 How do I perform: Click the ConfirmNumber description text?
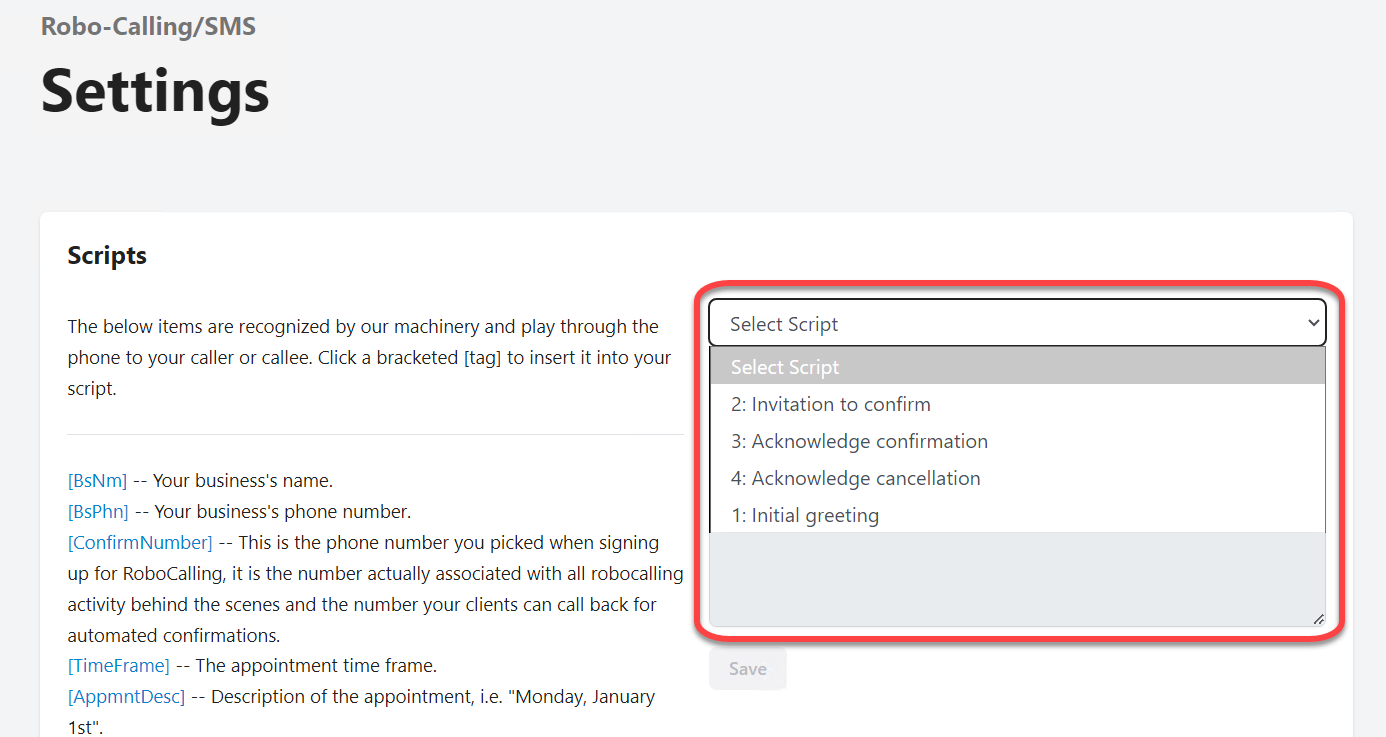click(375, 589)
